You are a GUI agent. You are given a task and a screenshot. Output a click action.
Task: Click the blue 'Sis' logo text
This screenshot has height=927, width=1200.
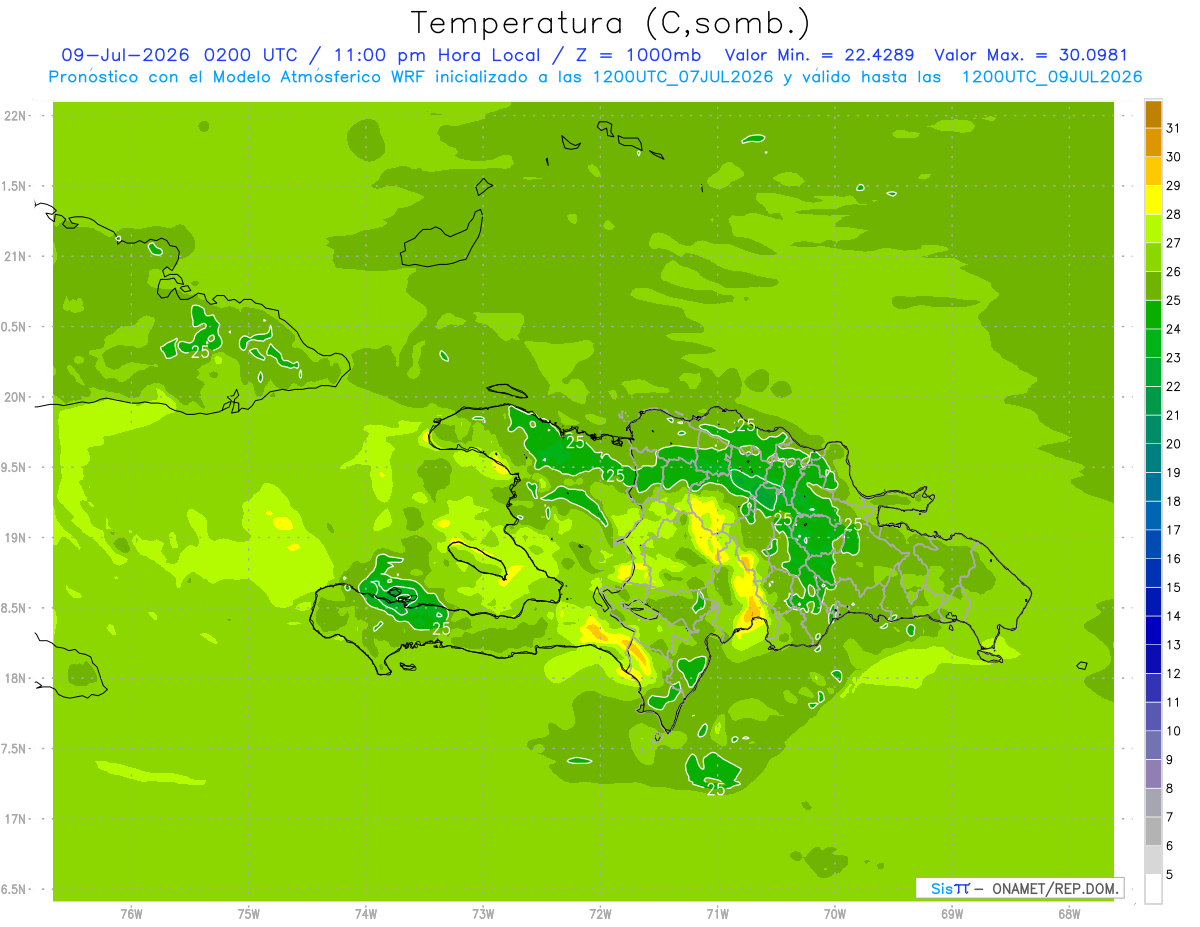click(941, 888)
